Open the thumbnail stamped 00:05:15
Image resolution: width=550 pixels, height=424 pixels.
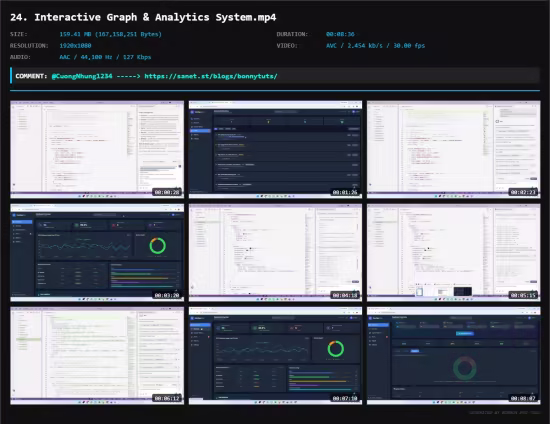pyautogui.click(x=454, y=253)
